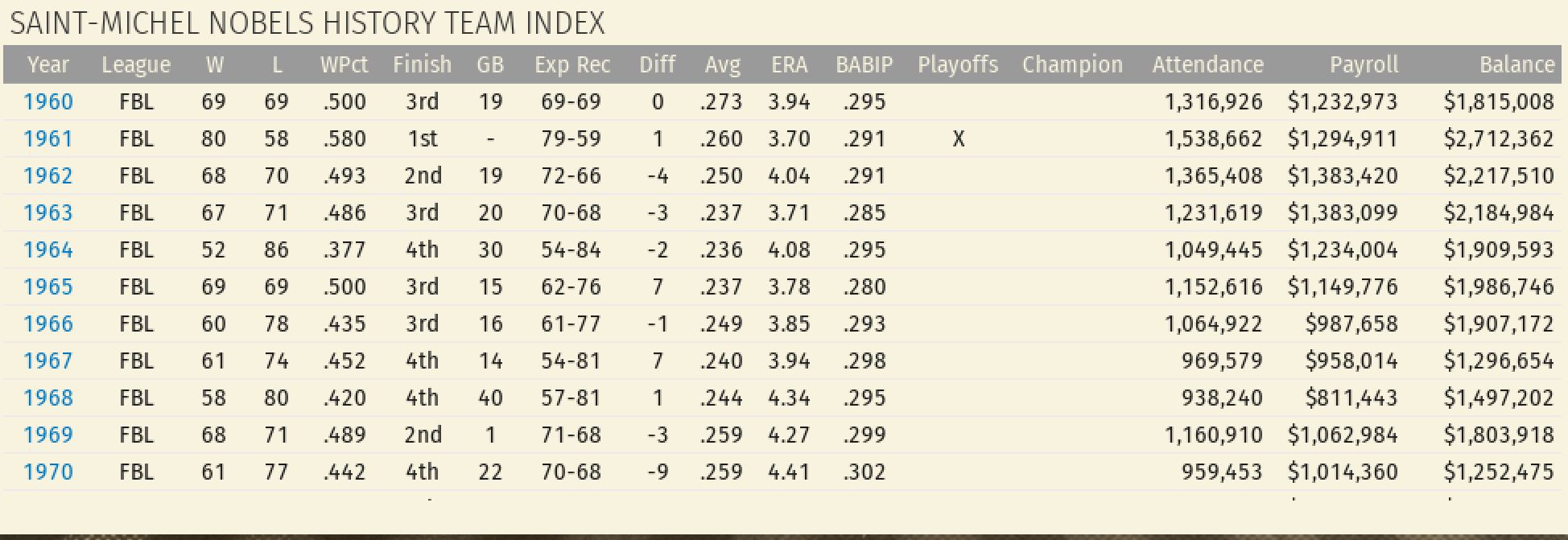Viewport: 1568px width, 540px height.
Task: Sort table by WPct column header
Action: 344,65
